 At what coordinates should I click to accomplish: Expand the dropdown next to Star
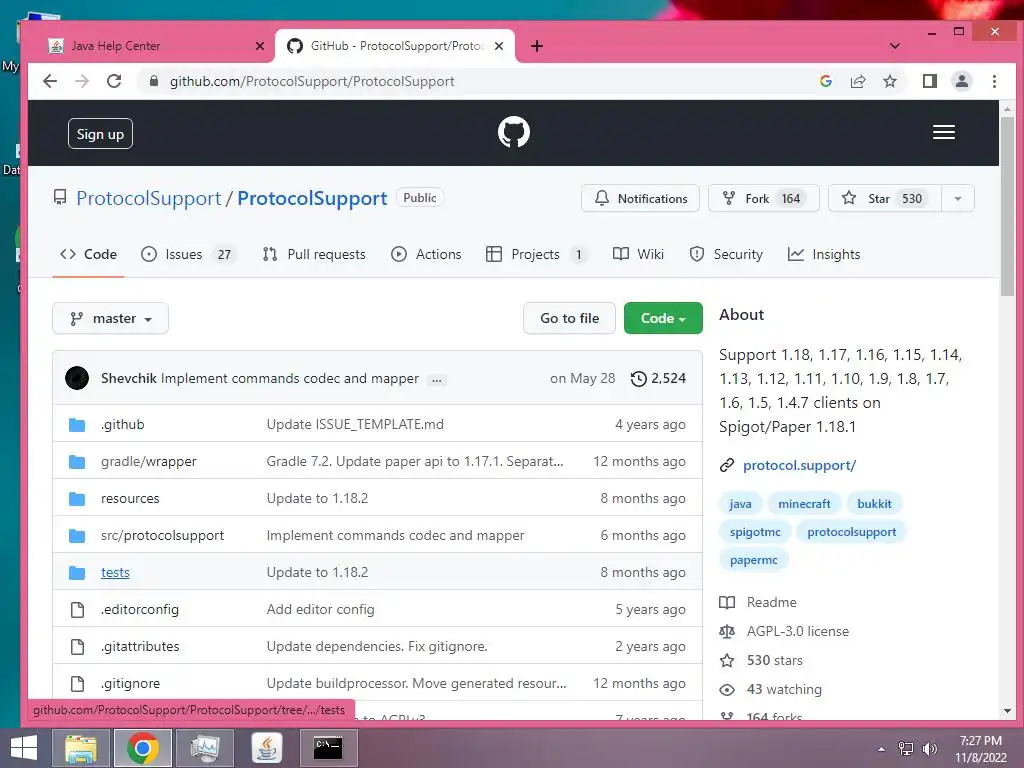point(957,199)
